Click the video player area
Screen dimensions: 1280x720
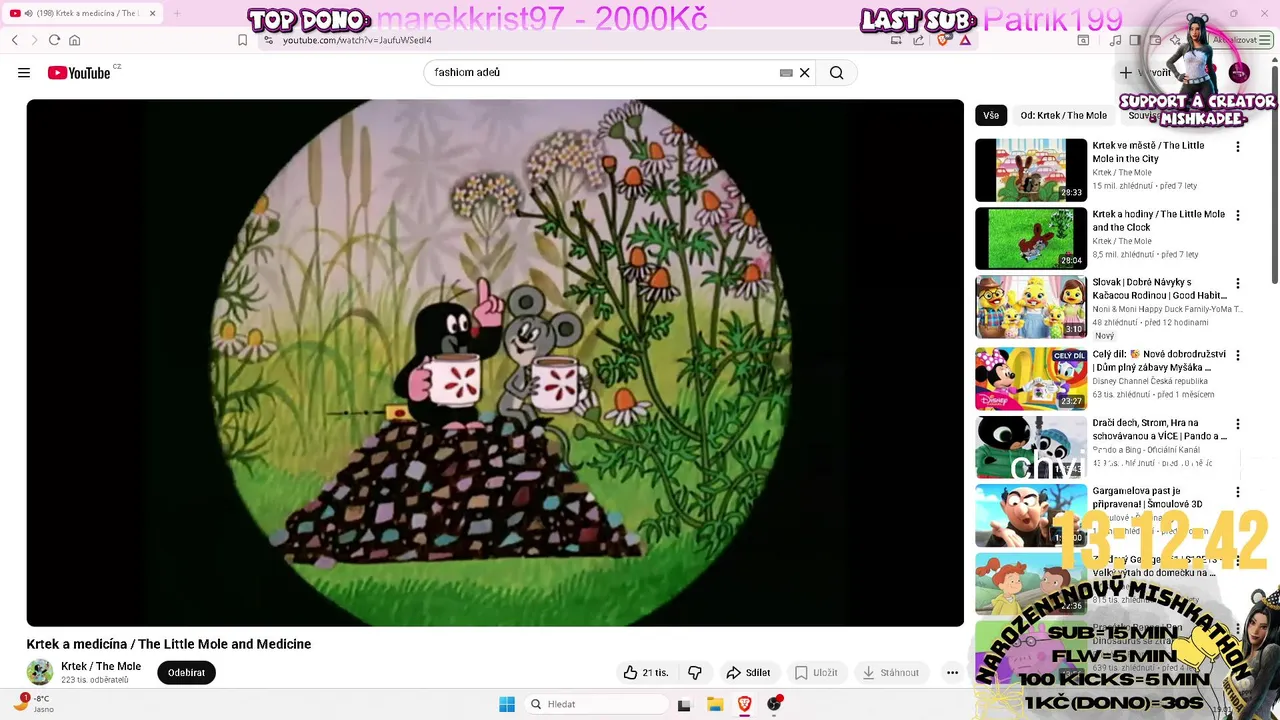pyautogui.click(x=495, y=363)
